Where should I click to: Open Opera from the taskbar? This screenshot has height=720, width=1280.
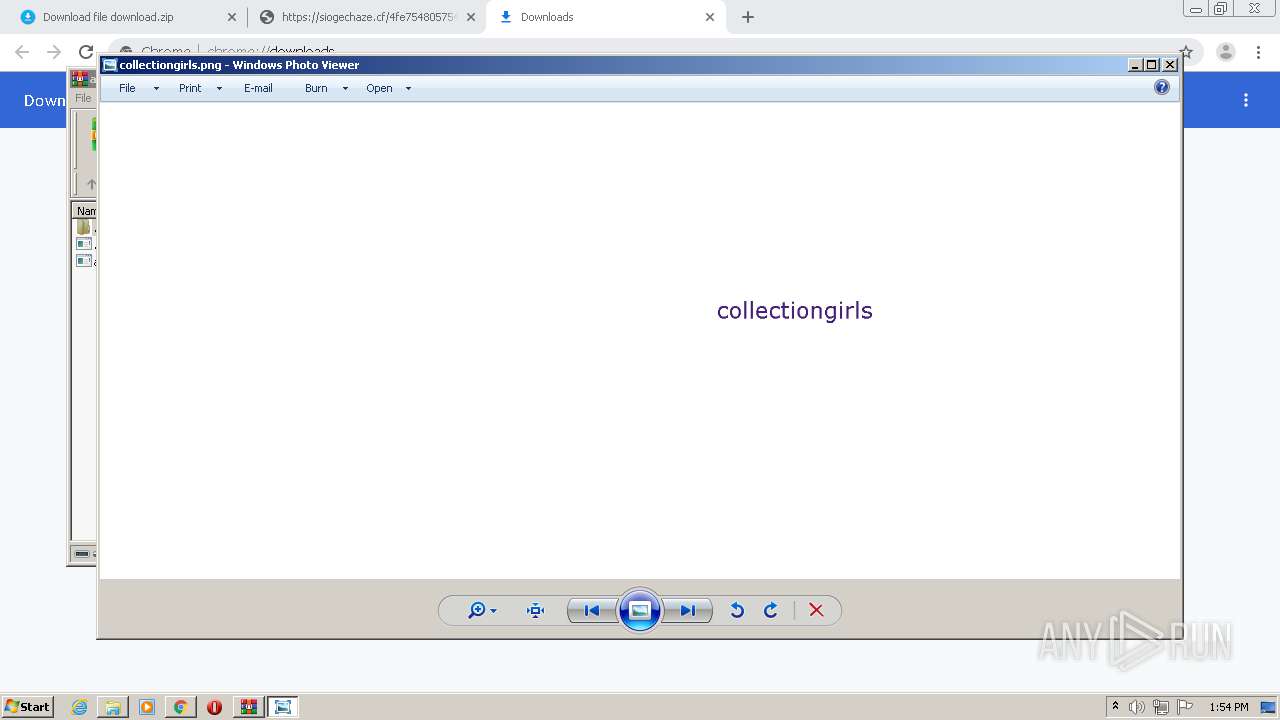[214, 707]
